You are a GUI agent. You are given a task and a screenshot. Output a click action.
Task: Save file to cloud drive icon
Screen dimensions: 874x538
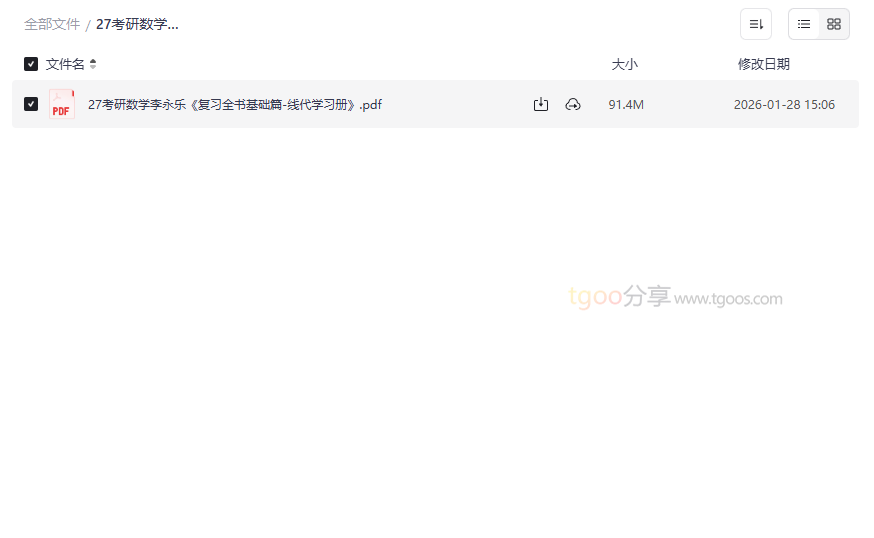(x=573, y=104)
